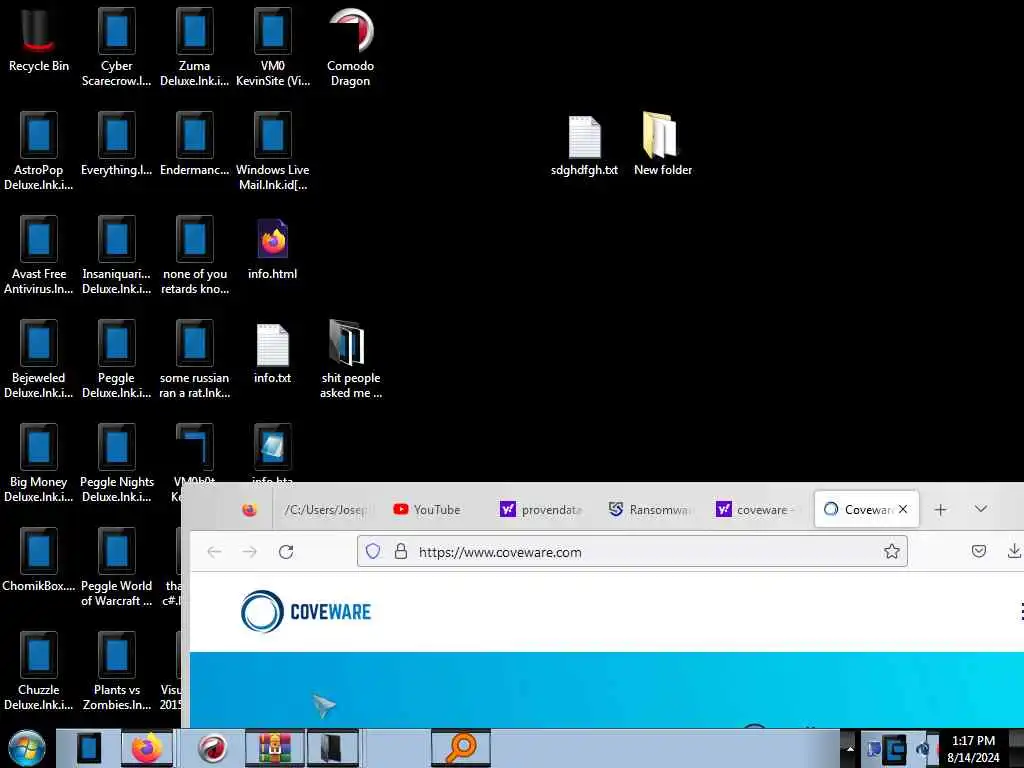Select Plants vs Zombies desktop icon
Image resolution: width=1024 pixels, height=768 pixels.
point(116,670)
